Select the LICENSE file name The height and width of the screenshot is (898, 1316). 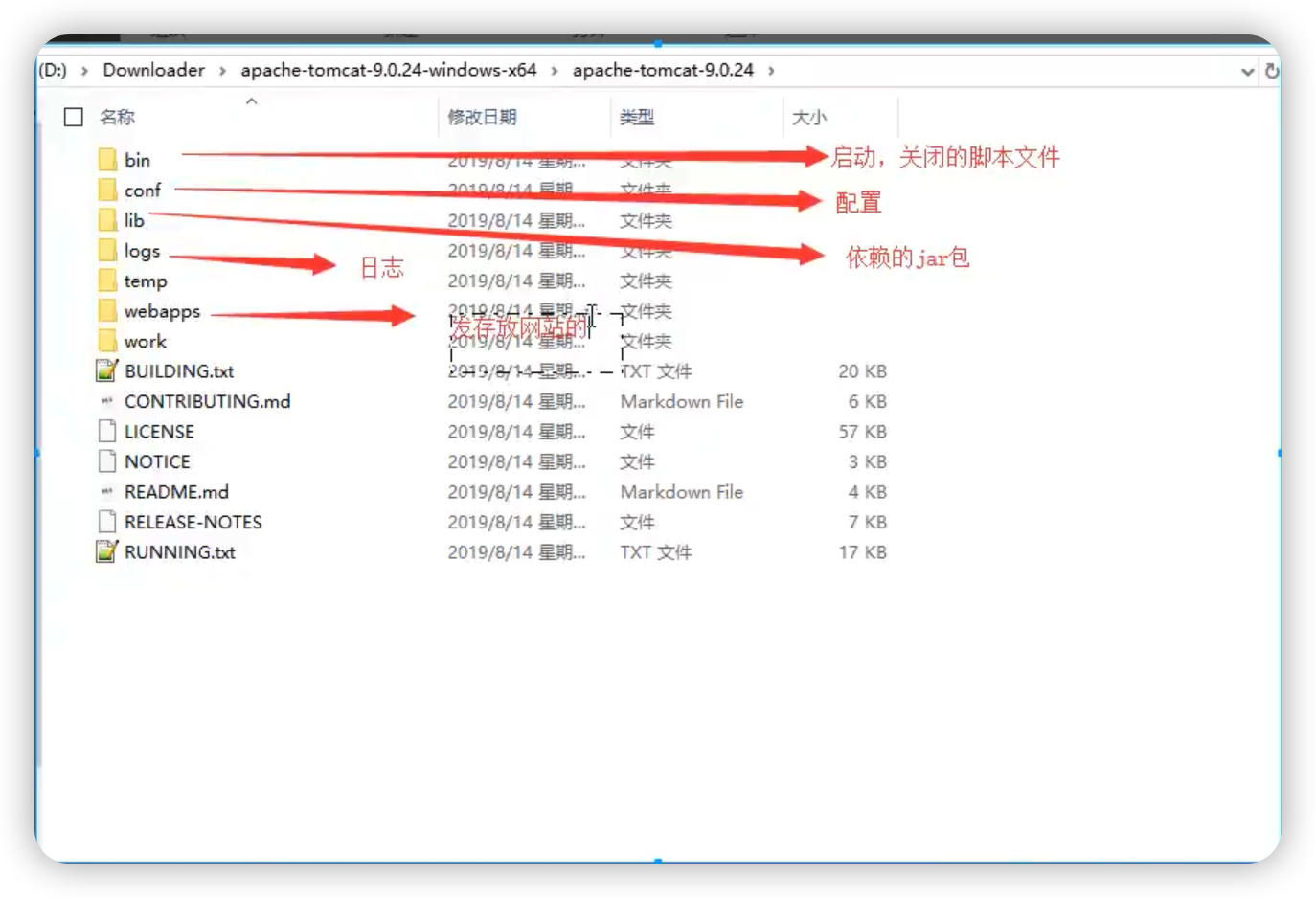(159, 432)
